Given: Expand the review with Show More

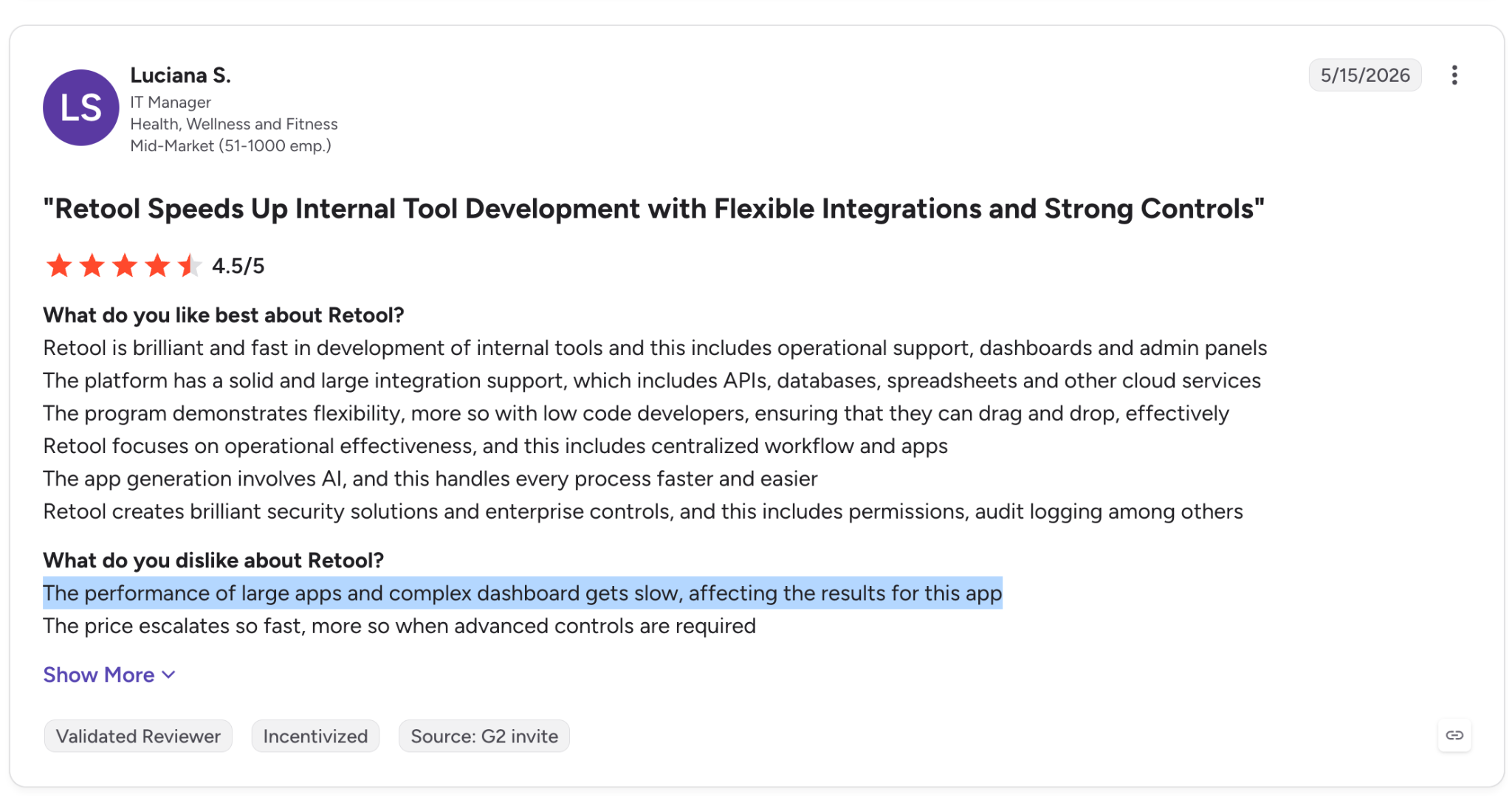Looking at the screenshot, I should coord(109,674).
